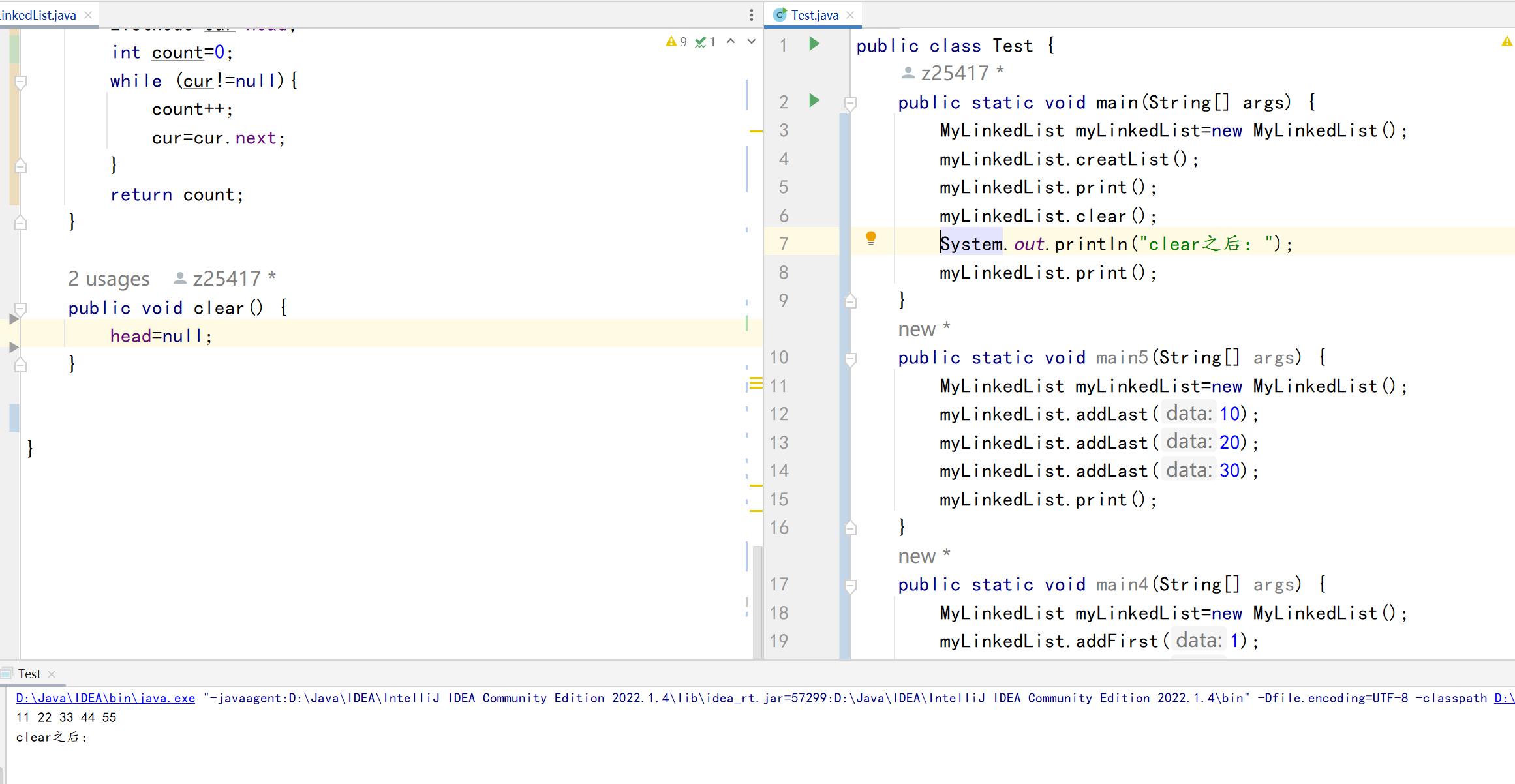Go to previous highlighted error arrow
The image size is (1515, 784).
(x=731, y=42)
